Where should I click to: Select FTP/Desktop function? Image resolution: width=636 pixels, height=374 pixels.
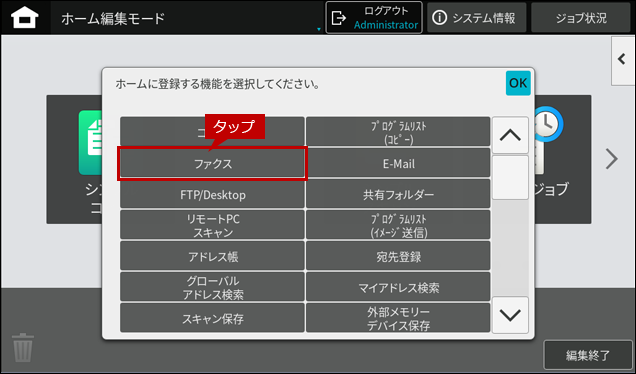click(212, 195)
